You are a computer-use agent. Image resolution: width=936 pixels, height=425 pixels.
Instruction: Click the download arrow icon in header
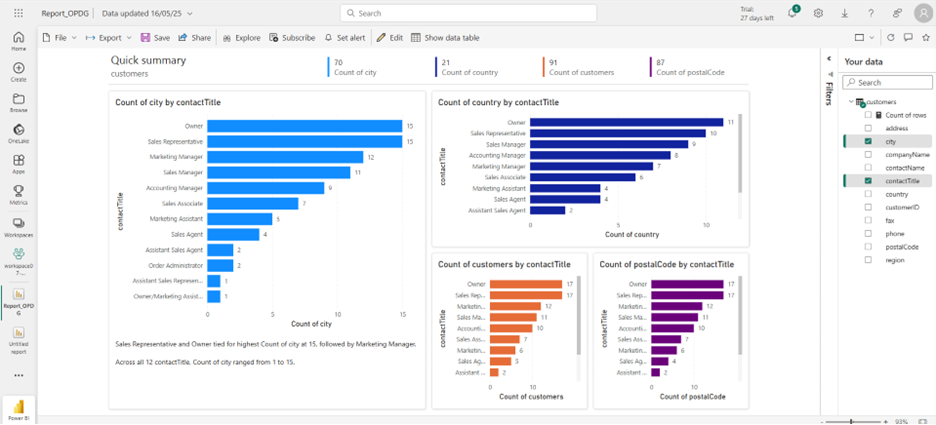pos(845,13)
